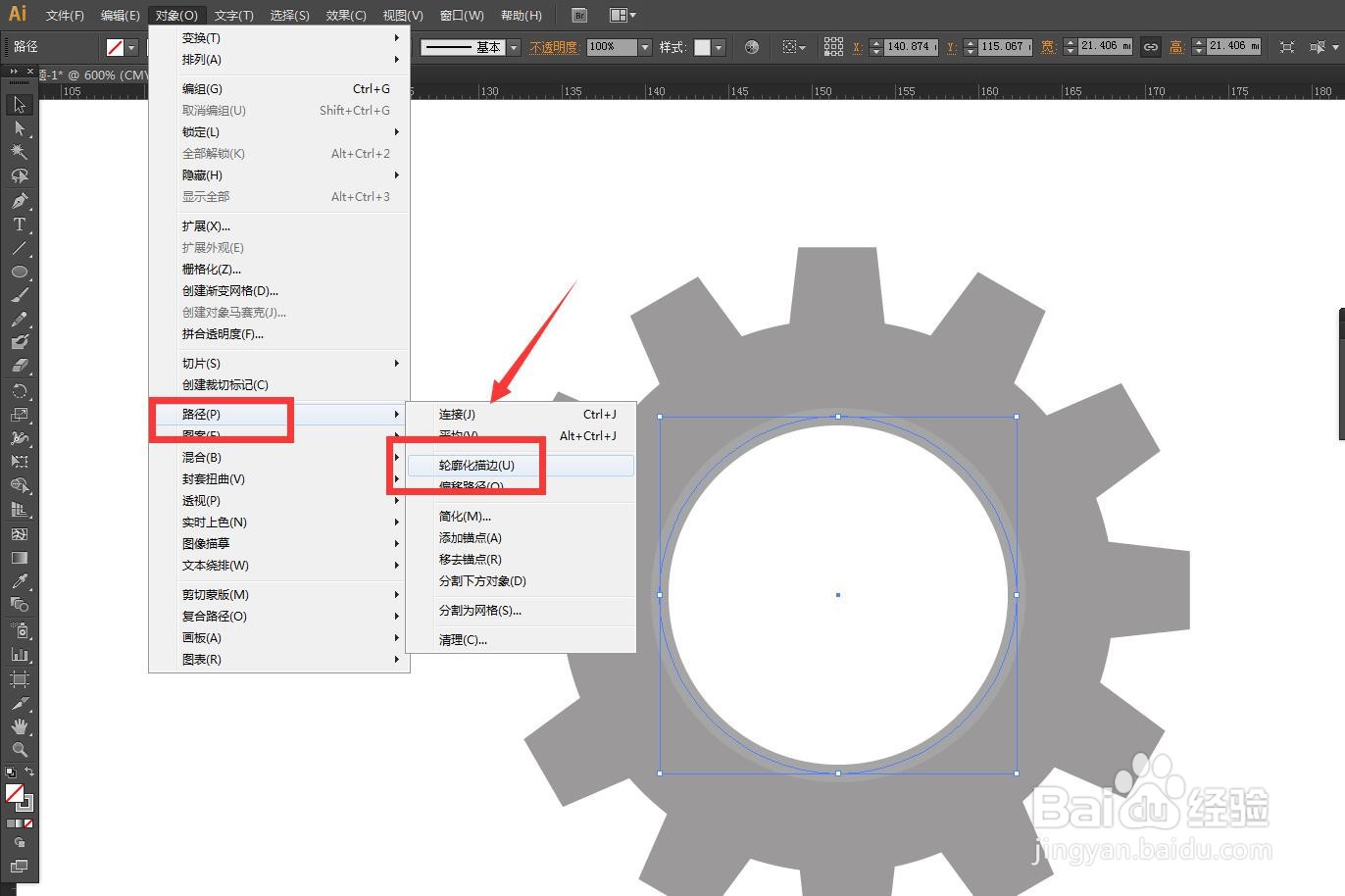Select the Direct Selection tool
Screen dimensions: 1345x896
click(19, 128)
